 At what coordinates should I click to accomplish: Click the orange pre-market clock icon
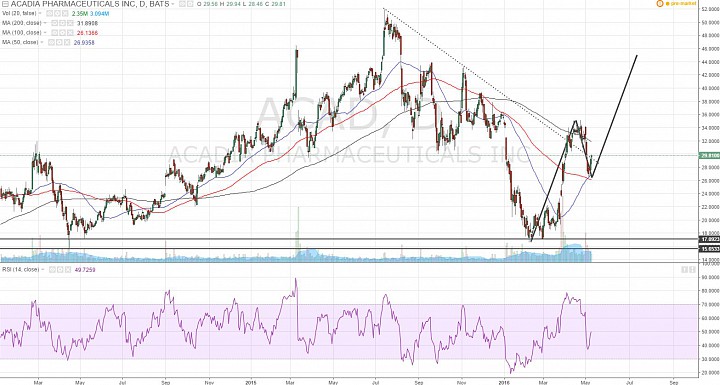[660, 3]
